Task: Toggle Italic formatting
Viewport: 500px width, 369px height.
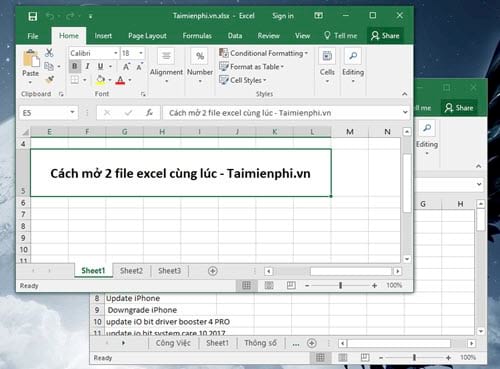Action: point(87,66)
